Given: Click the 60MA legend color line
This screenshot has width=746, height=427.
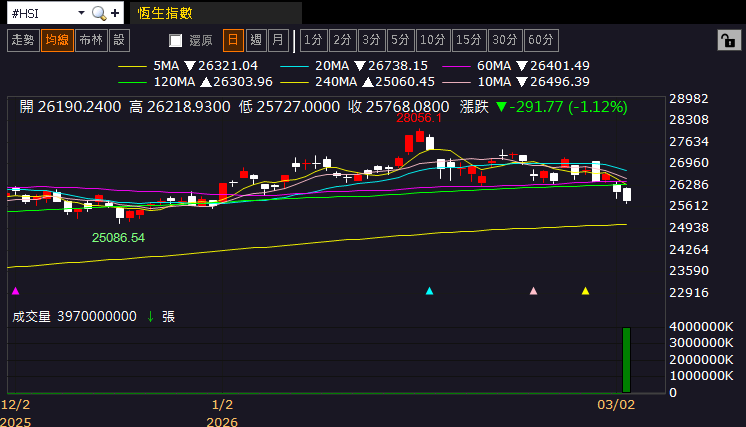Looking at the screenshot, I should click(x=456, y=67).
